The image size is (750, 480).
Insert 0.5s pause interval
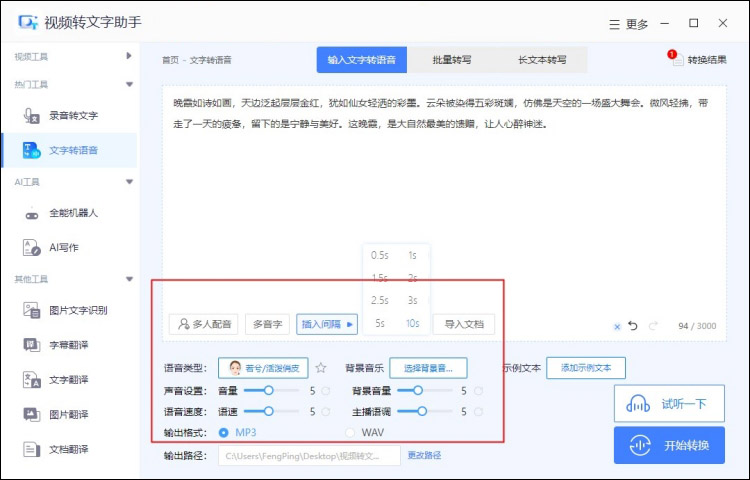click(x=380, y=255)
